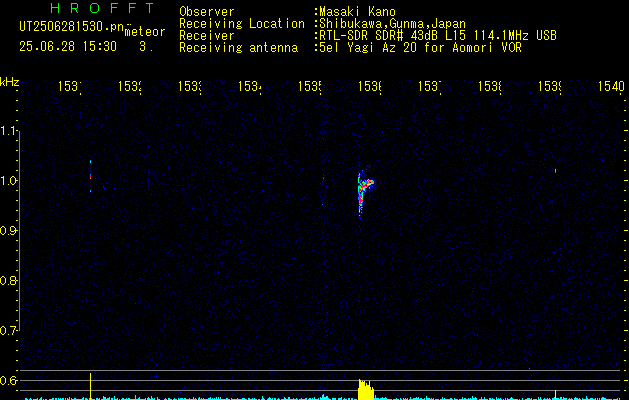The image size is (629, 400).
Task: Click the word meteor in header
Action: pyautogui.click(x=145, y=32)
